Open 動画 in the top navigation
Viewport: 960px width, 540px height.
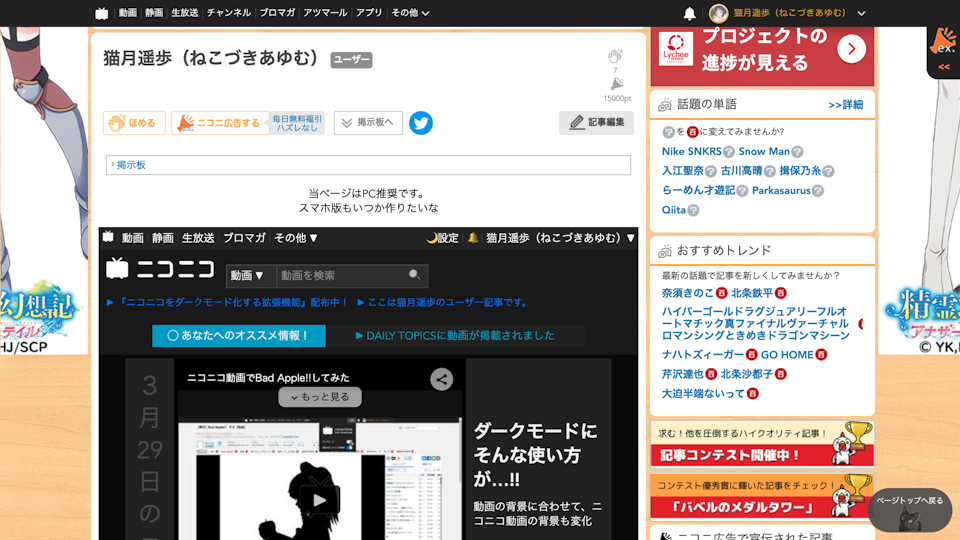[x=127, y=13]
